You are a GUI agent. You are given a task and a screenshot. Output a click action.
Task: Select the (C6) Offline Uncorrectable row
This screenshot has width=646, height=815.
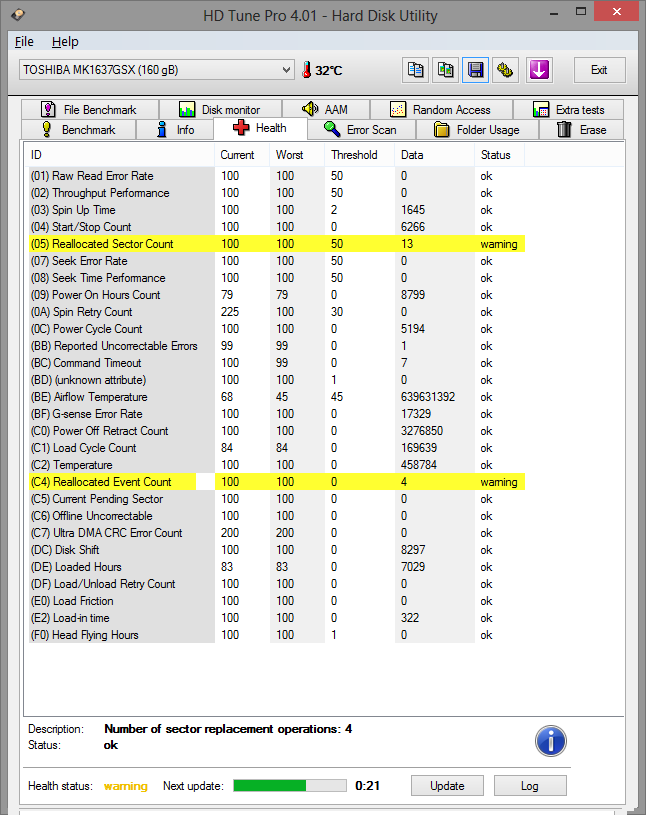[x=276, y=516]
